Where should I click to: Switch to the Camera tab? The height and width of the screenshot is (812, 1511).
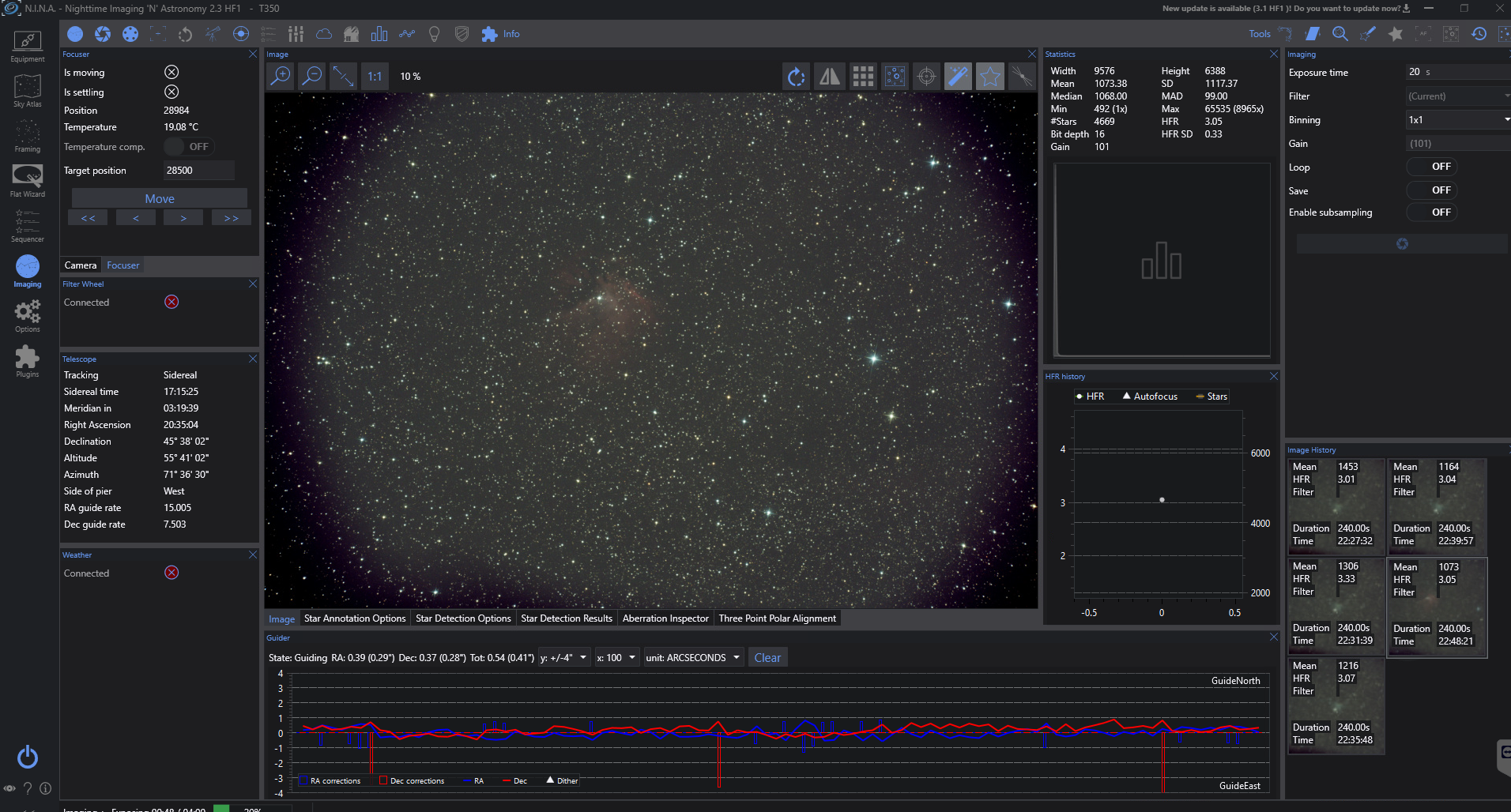coord(81,265)
